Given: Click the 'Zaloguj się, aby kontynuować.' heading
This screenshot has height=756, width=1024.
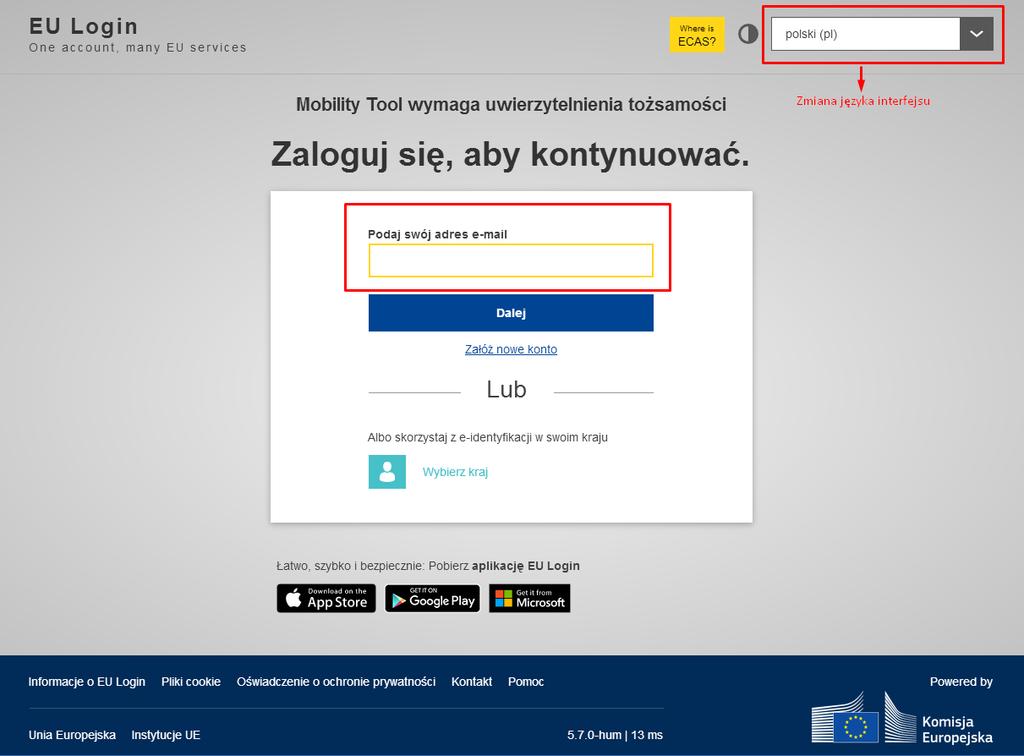Looking at the screenshot, I should pos(510,155).
